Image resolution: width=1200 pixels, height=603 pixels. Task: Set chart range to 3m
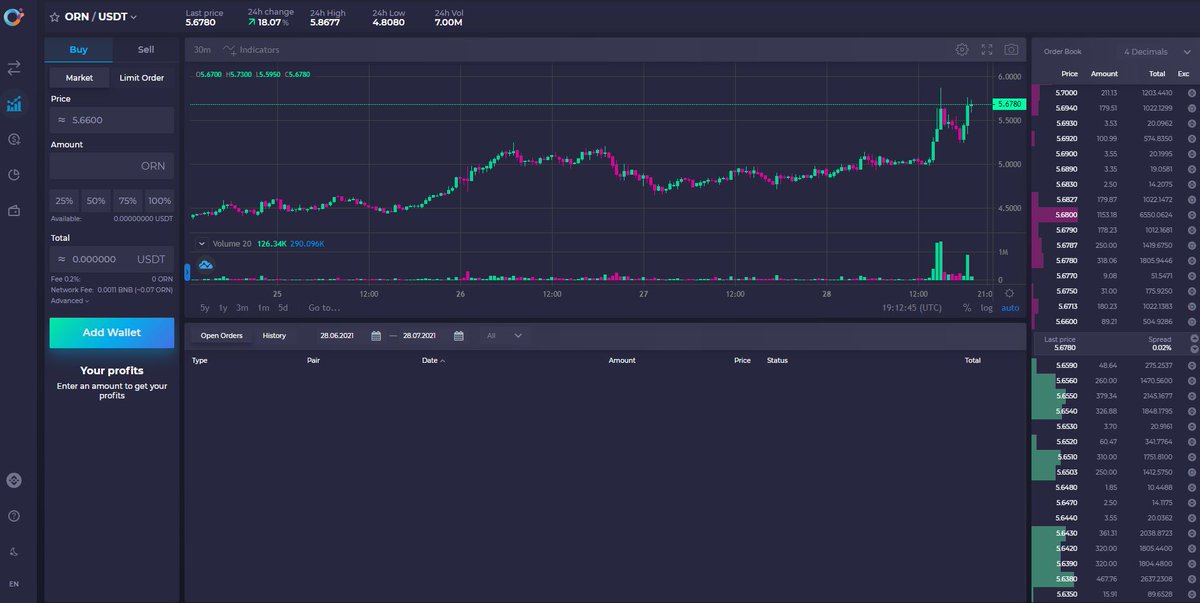[242, 308]
